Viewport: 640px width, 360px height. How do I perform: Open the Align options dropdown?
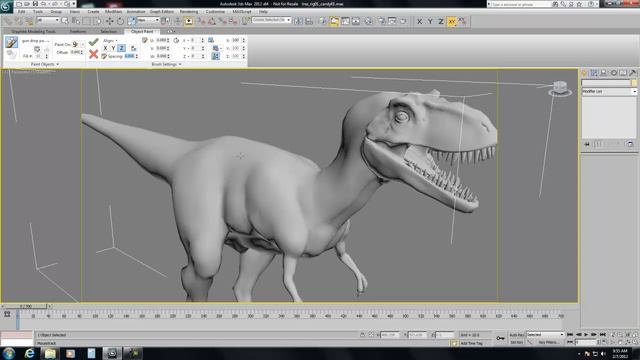point(110,40)
